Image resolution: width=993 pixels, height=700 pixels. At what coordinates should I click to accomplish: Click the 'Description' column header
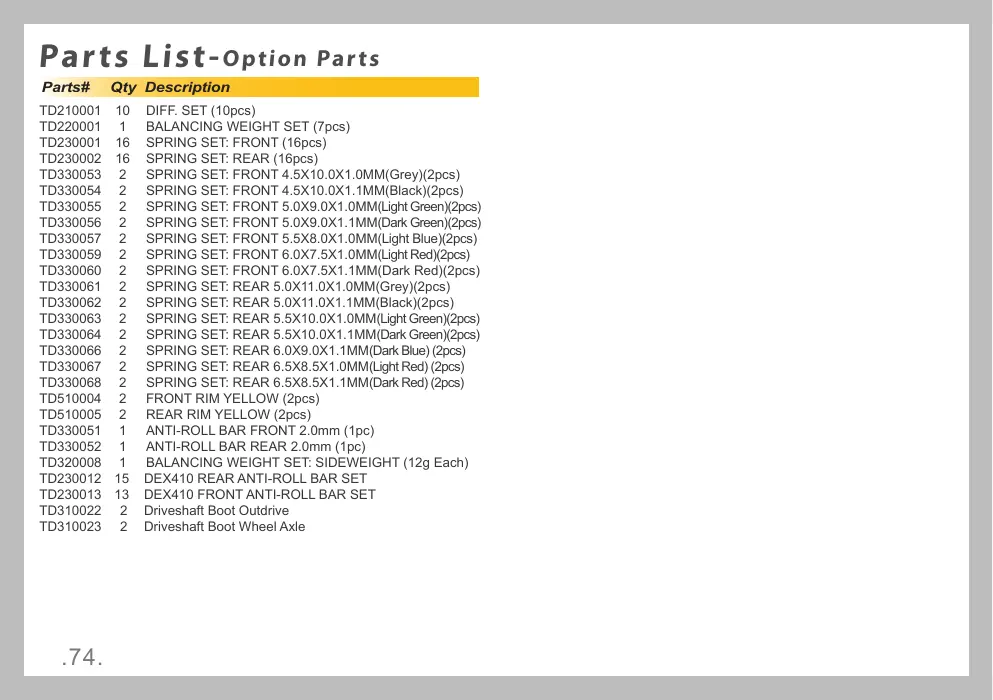187,87
